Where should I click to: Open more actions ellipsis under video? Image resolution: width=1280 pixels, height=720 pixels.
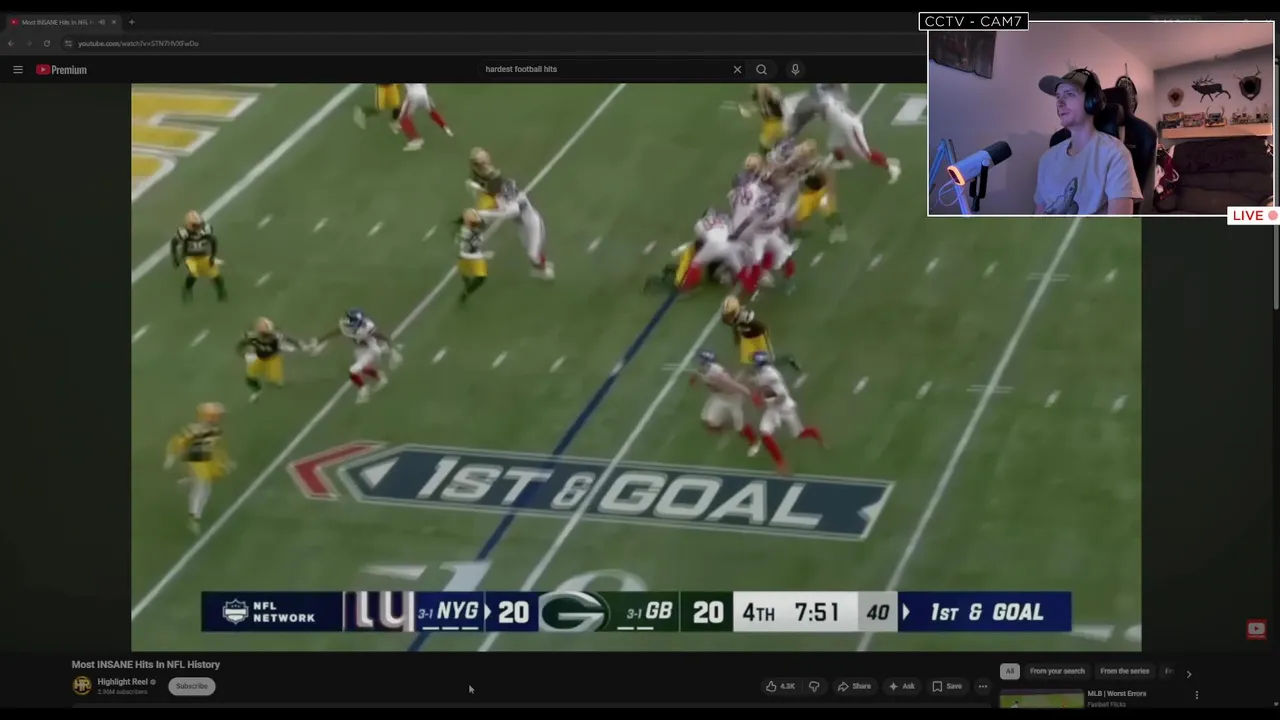point(983,686)
